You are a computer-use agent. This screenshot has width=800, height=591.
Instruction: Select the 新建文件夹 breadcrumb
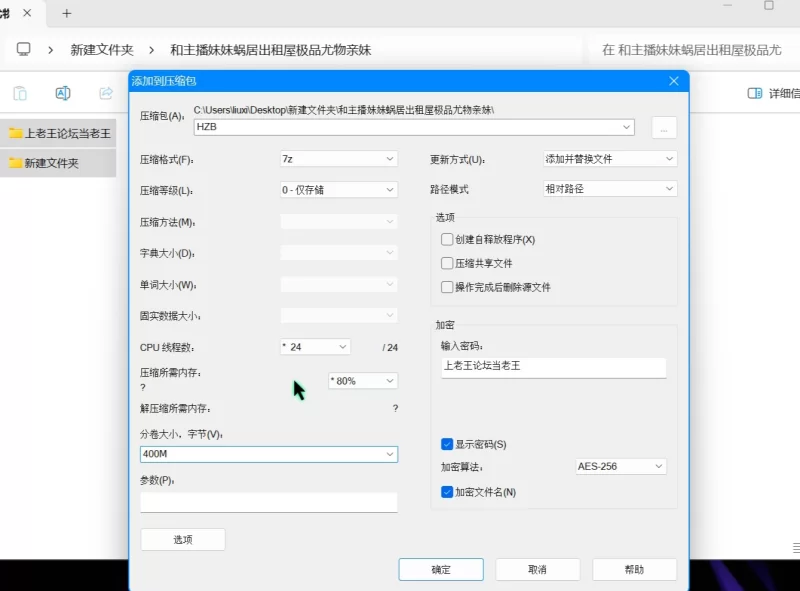pyautogui.click(x=102, y=50)
